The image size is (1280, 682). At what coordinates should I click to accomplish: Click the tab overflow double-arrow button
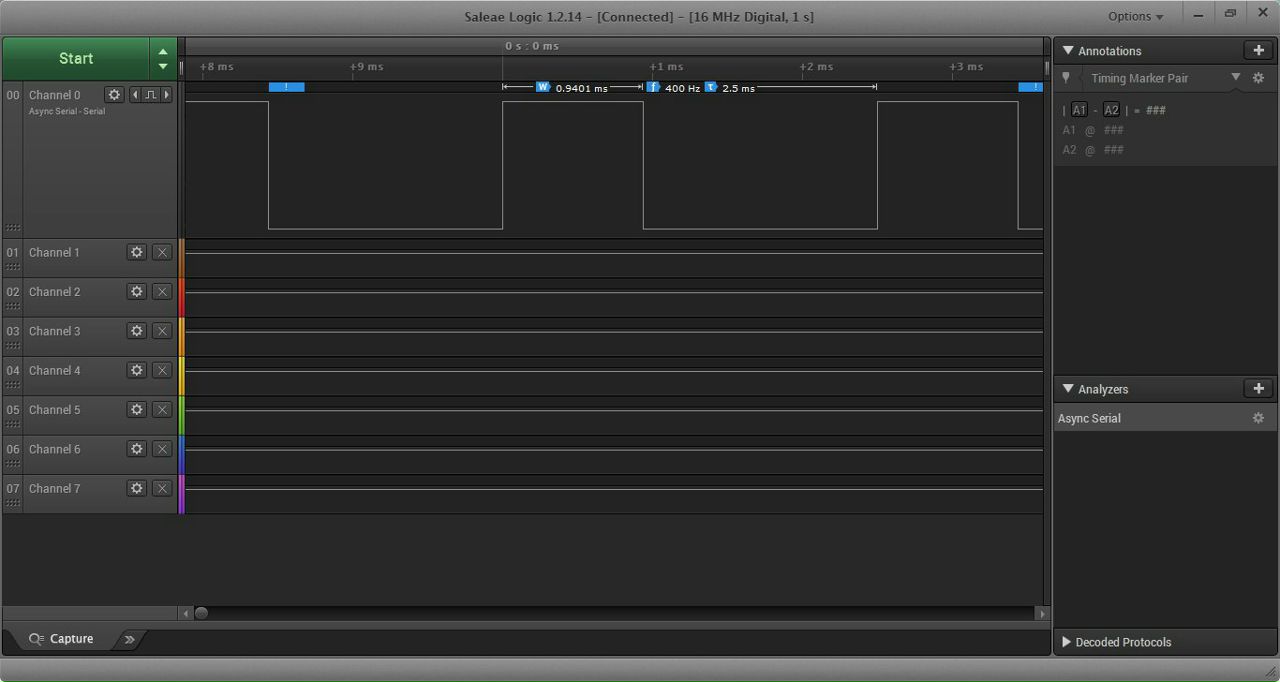coord(129,639)
